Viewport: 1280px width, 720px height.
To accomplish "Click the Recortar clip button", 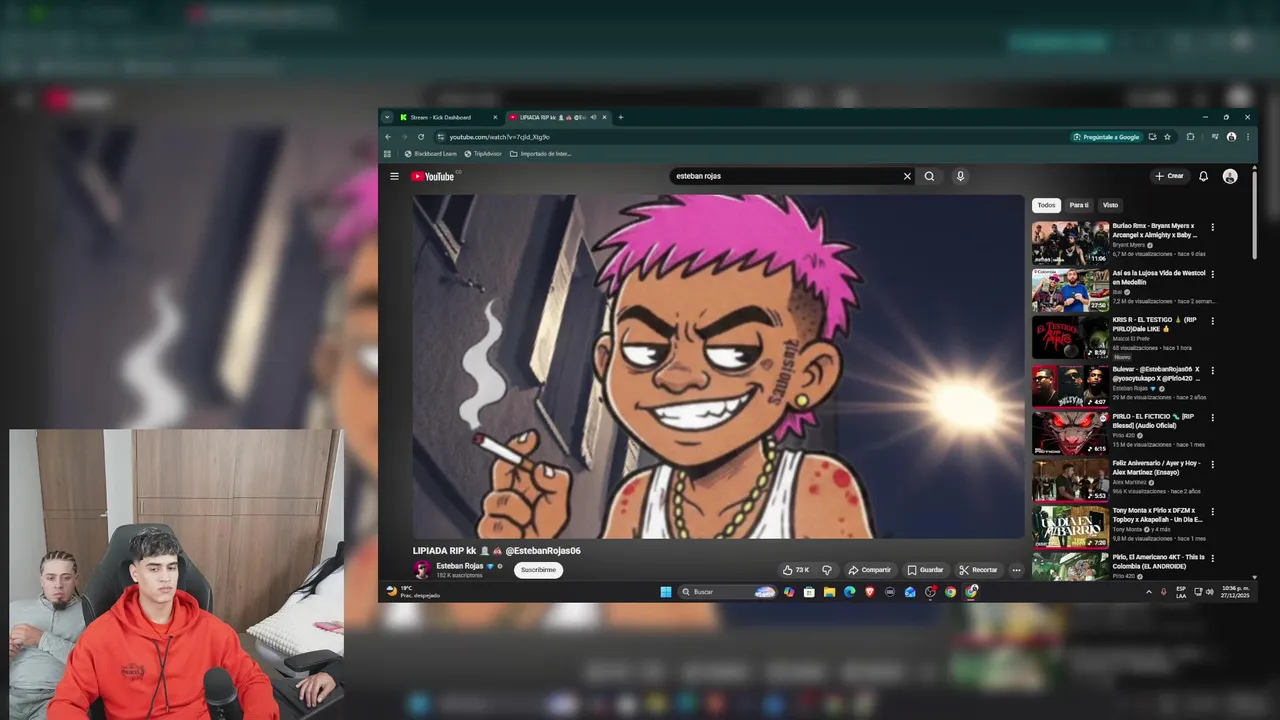I will click(978, 570).
